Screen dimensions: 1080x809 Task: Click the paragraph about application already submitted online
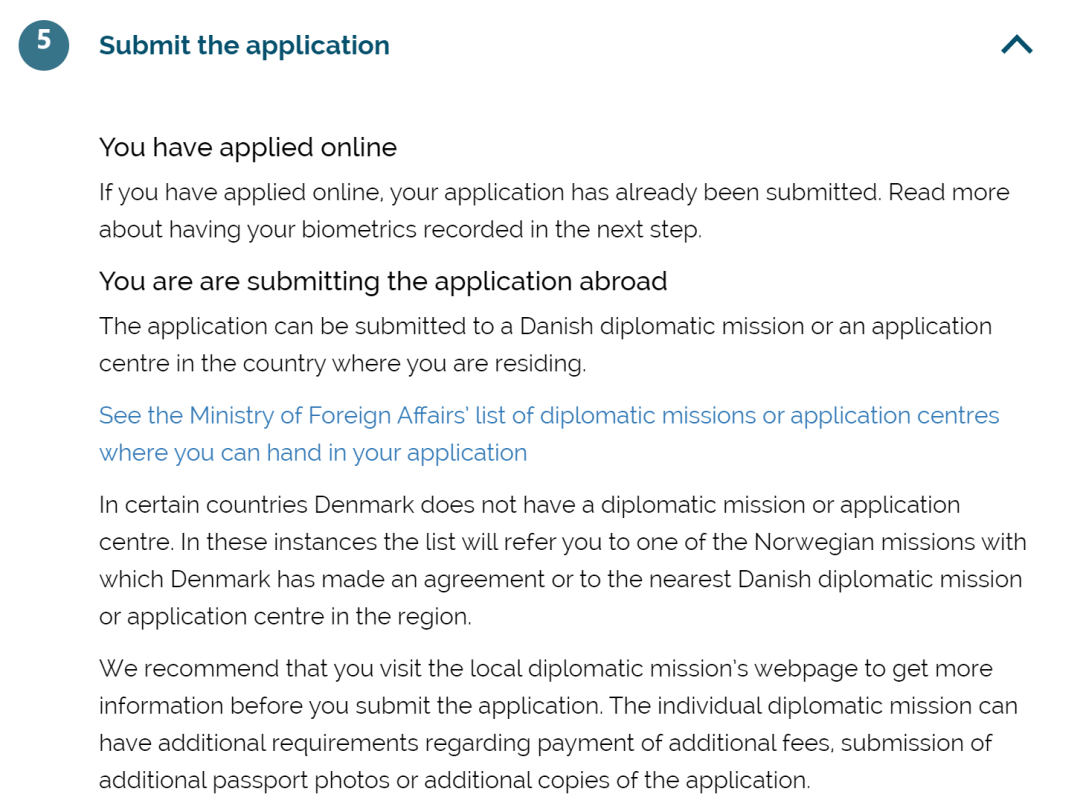click(x=553, y=192)
